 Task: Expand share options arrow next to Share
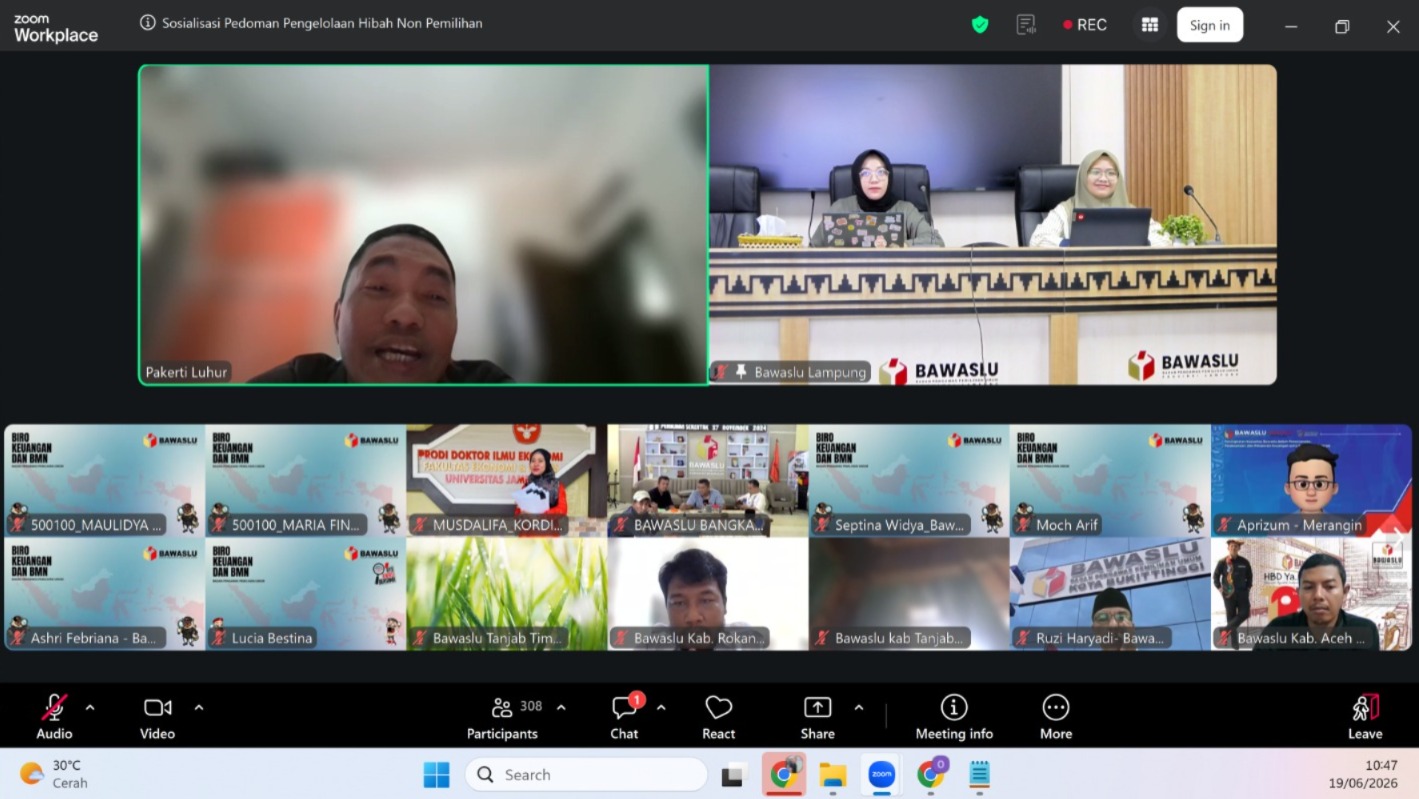[858, 707]
